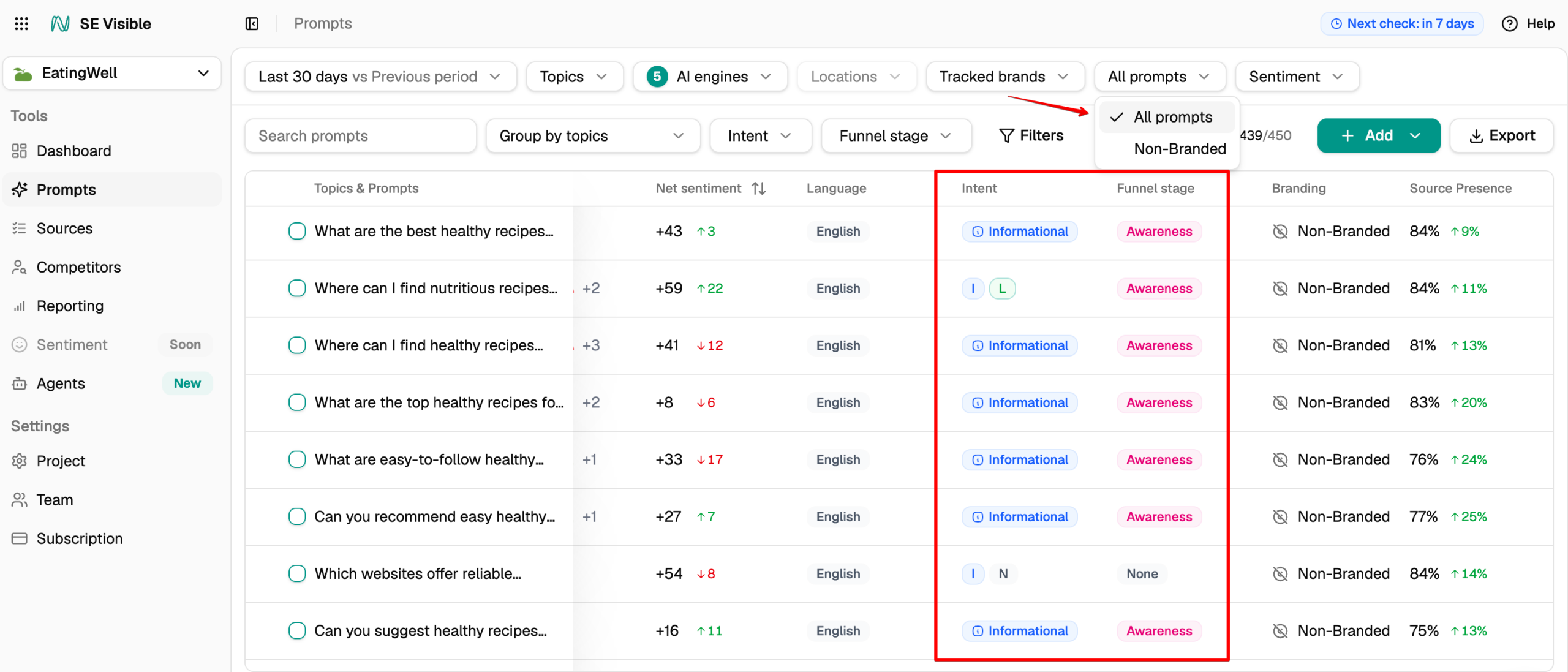1568x672 pixels.
Task: Click the Informational tag in first row
Action: click(x=1019, y=231)
